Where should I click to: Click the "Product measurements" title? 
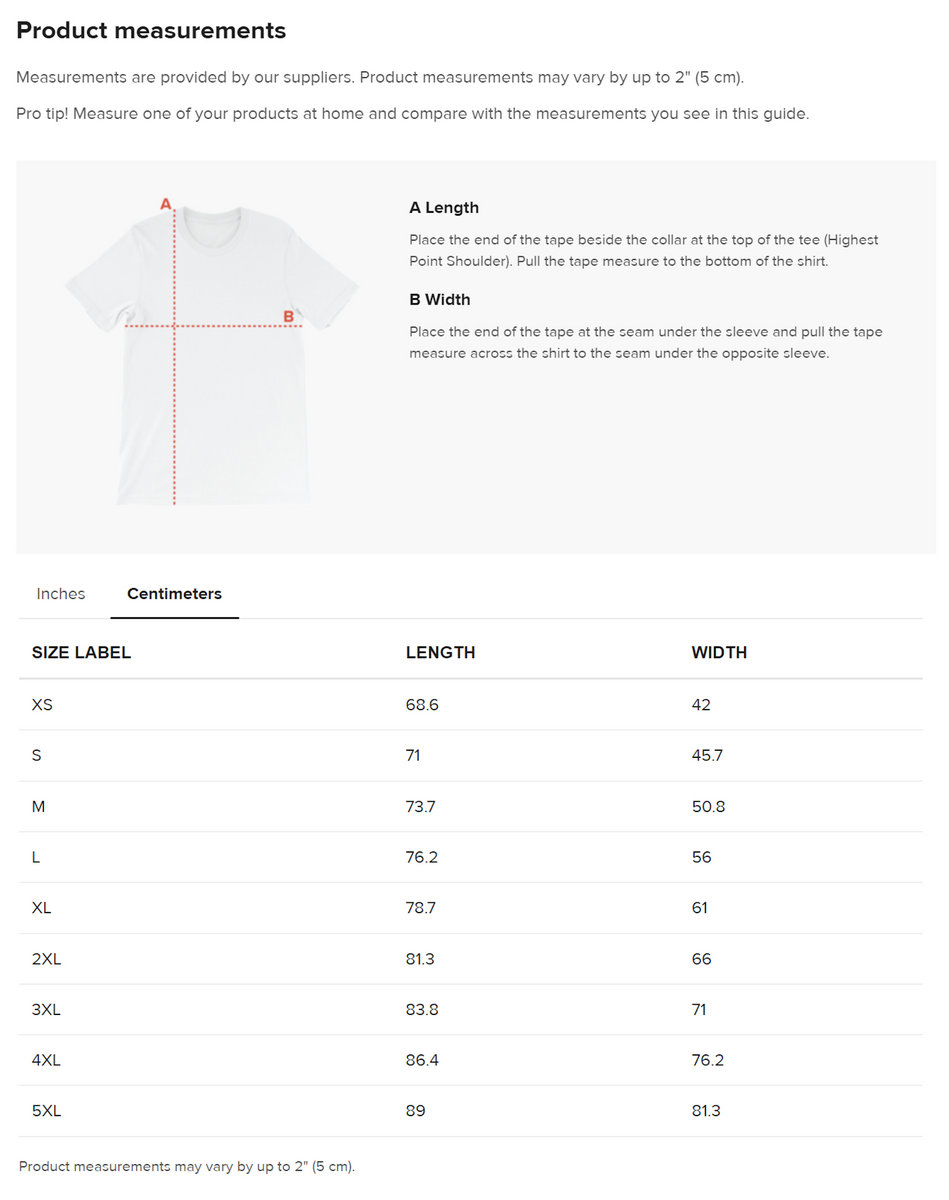click(x=151, y=31)
